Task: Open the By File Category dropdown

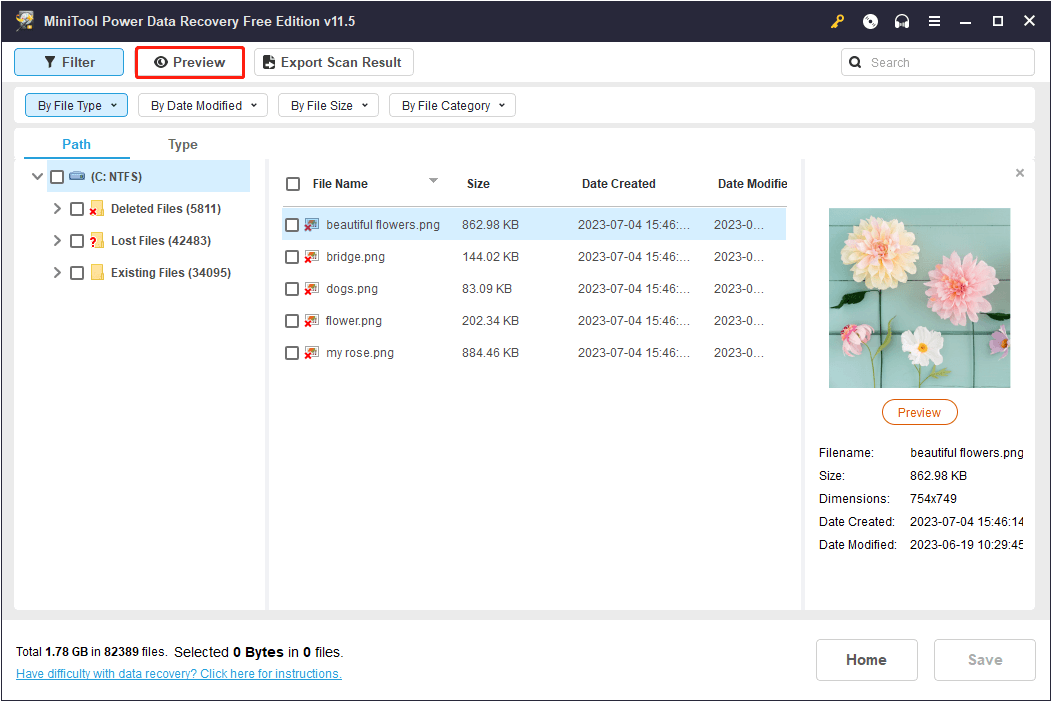Action: [x=452, y=105]
